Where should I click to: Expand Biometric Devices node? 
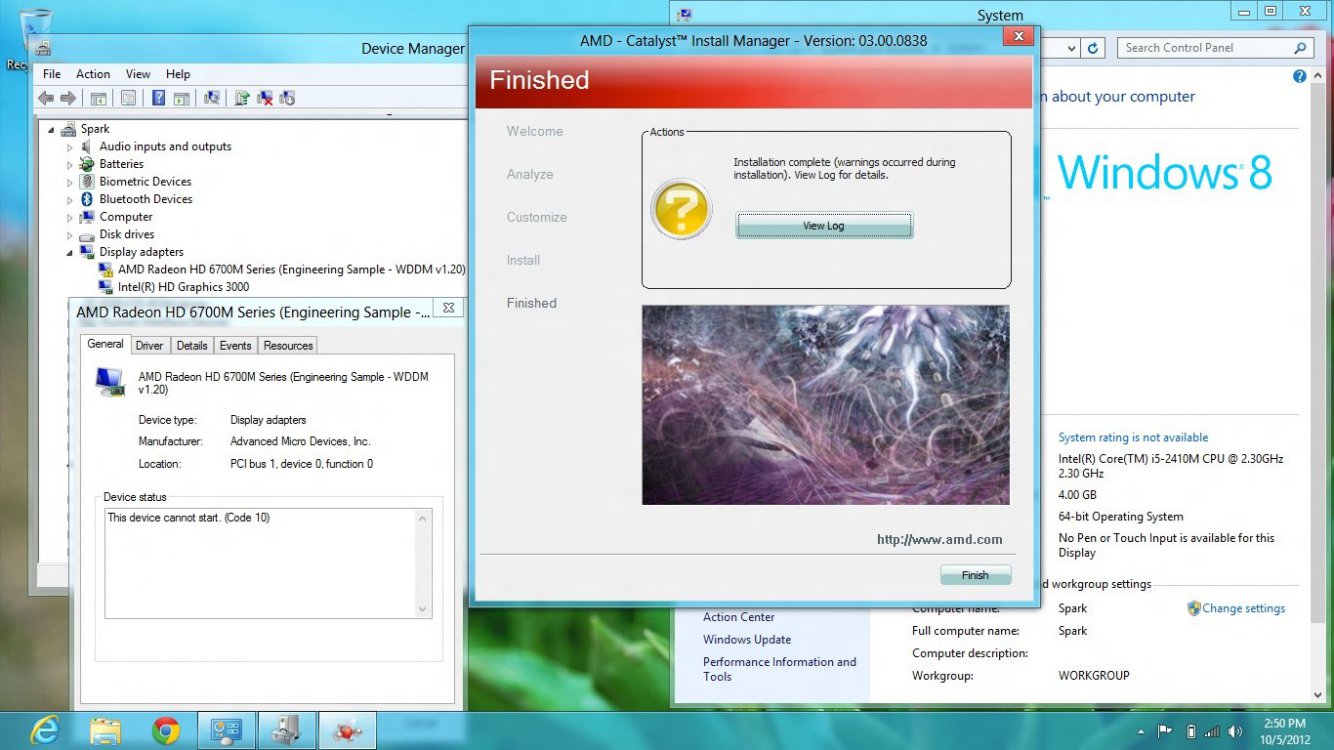tap(70, 182)
